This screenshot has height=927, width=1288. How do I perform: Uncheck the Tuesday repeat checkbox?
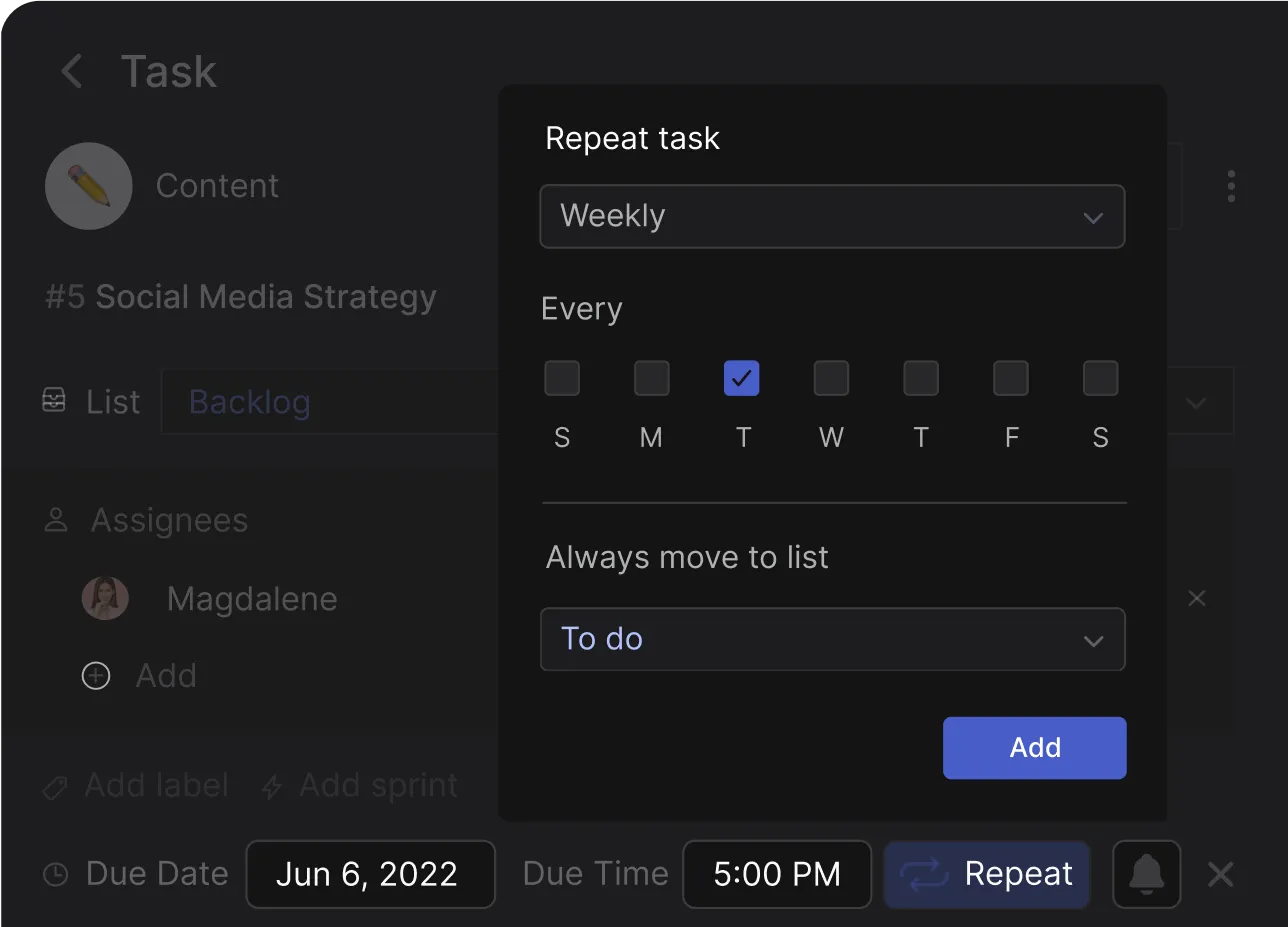coord(741,378)
